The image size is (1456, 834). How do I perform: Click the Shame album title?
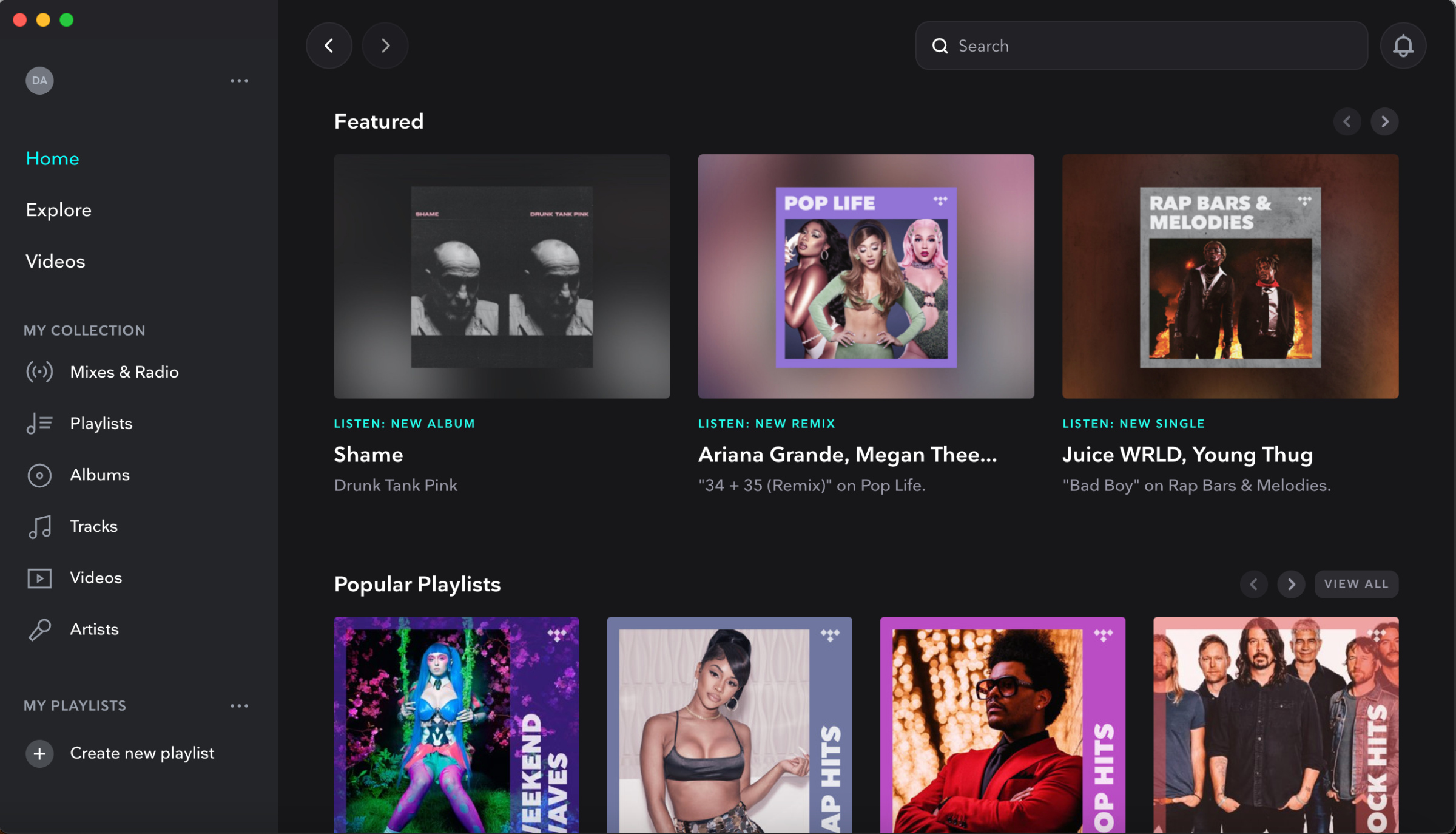(x=368, y=455)
